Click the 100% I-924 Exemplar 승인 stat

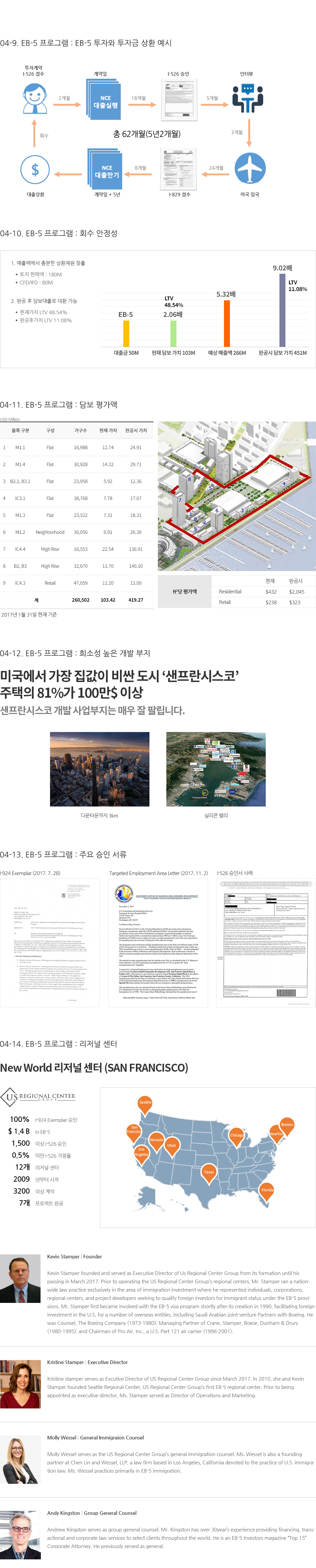pyautogui.click(x=43, y=1120)
